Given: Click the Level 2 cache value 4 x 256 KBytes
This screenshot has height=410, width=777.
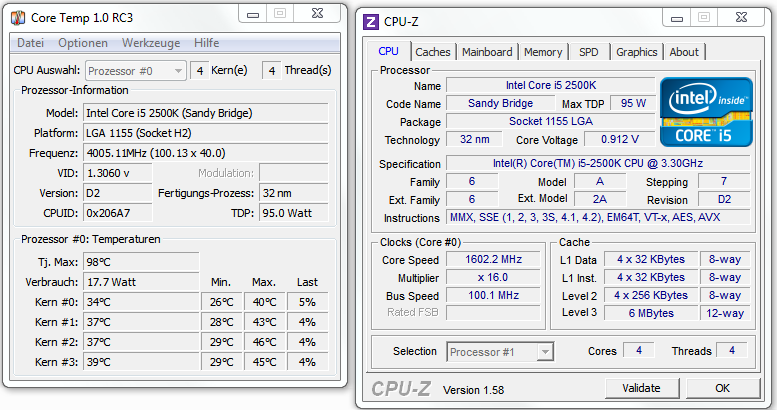Looking at the screenshot, I should pos(651,295).
